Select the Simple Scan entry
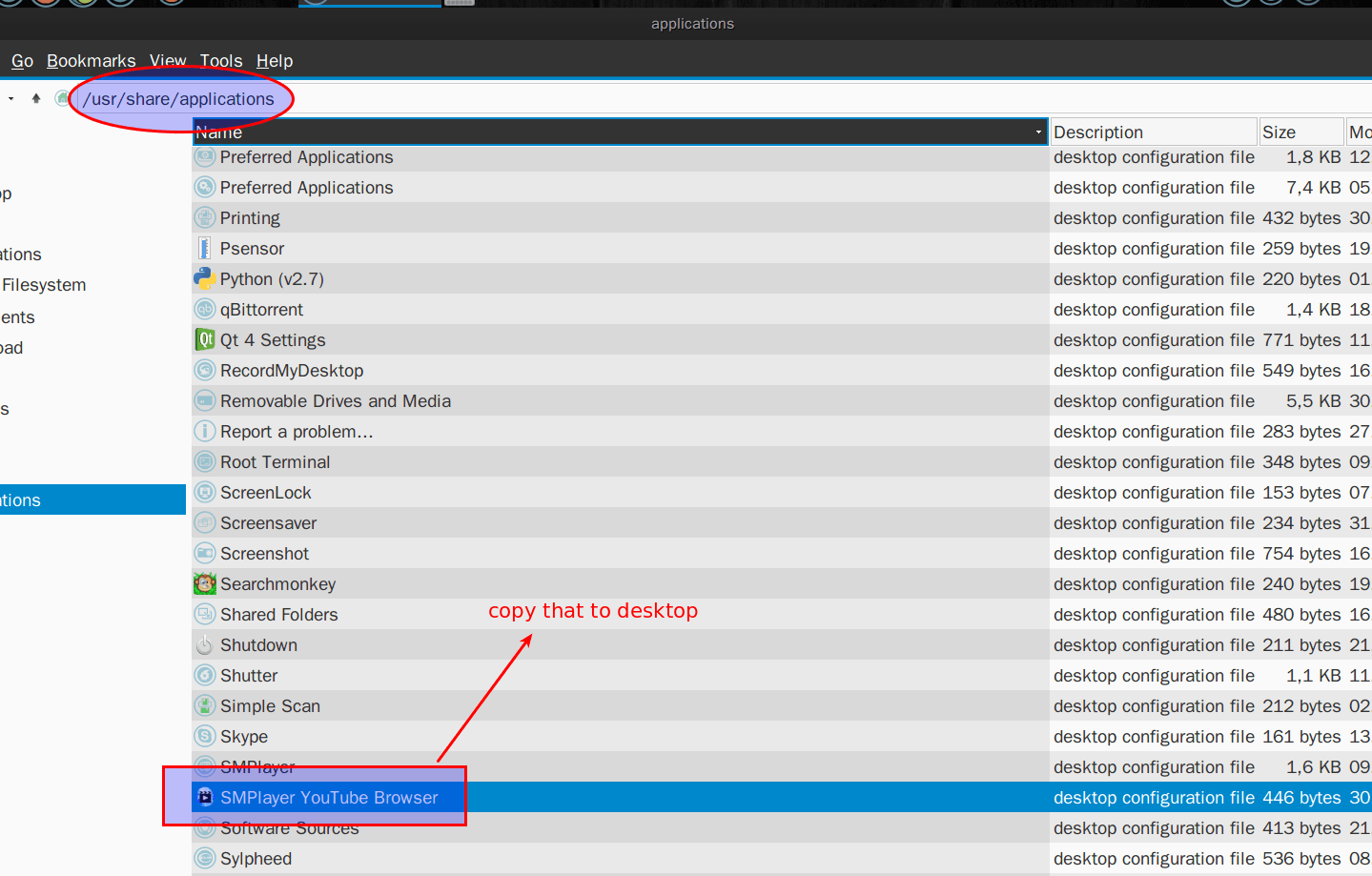Viewport: 1372px width, 876px height. (x=270, y=706)
